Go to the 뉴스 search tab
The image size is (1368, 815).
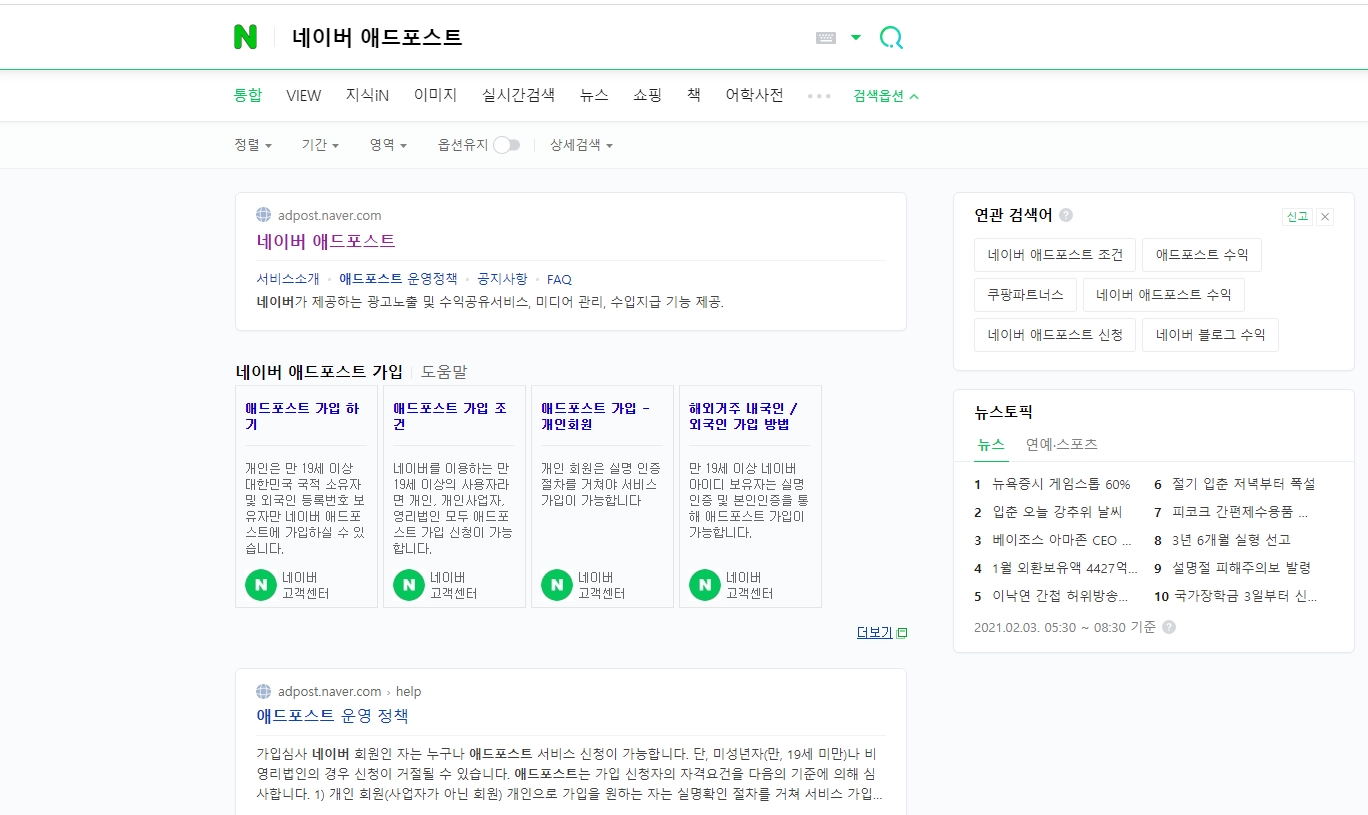[594, 95]
